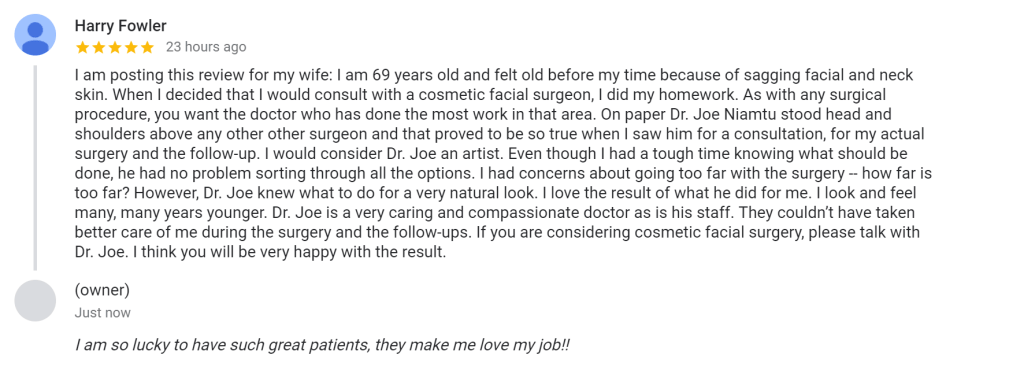
Task: Click the vertical gray thread line
Action: pyautogui.click(x=35, y=167)
